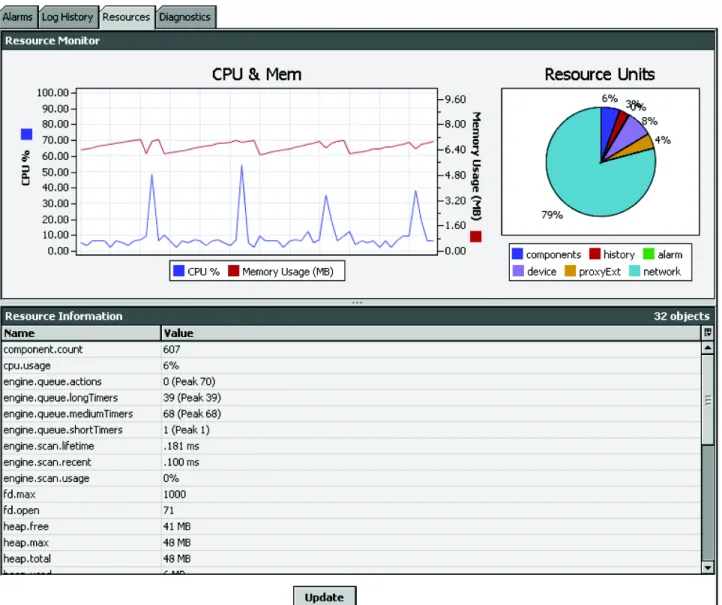722x605 pixels.
Task: Select the heap.total row
Action: click(352, 559)
